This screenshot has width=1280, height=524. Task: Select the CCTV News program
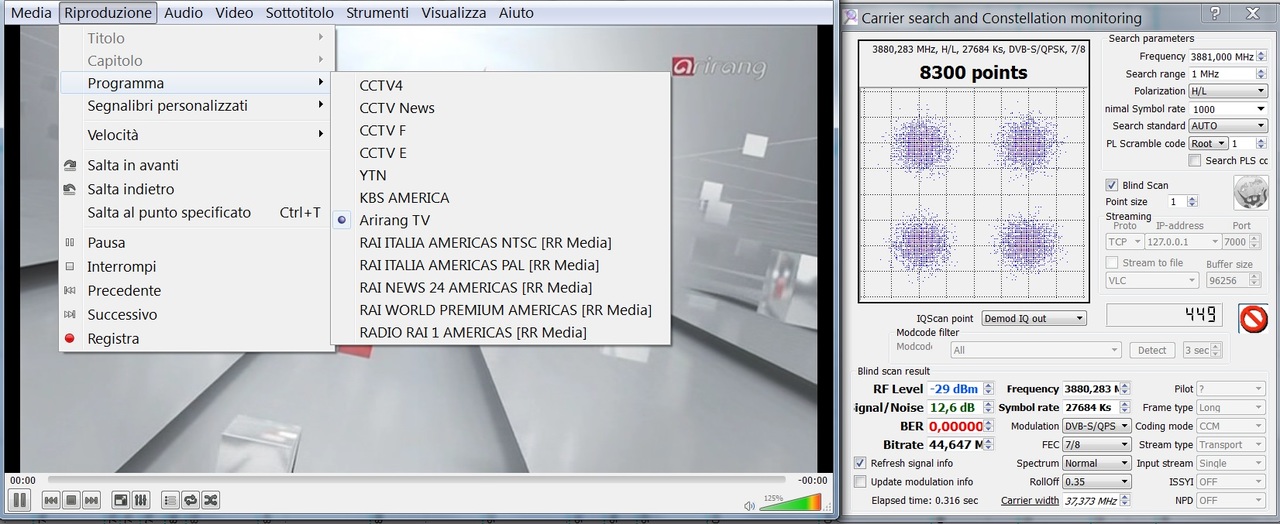coord(500,108)
